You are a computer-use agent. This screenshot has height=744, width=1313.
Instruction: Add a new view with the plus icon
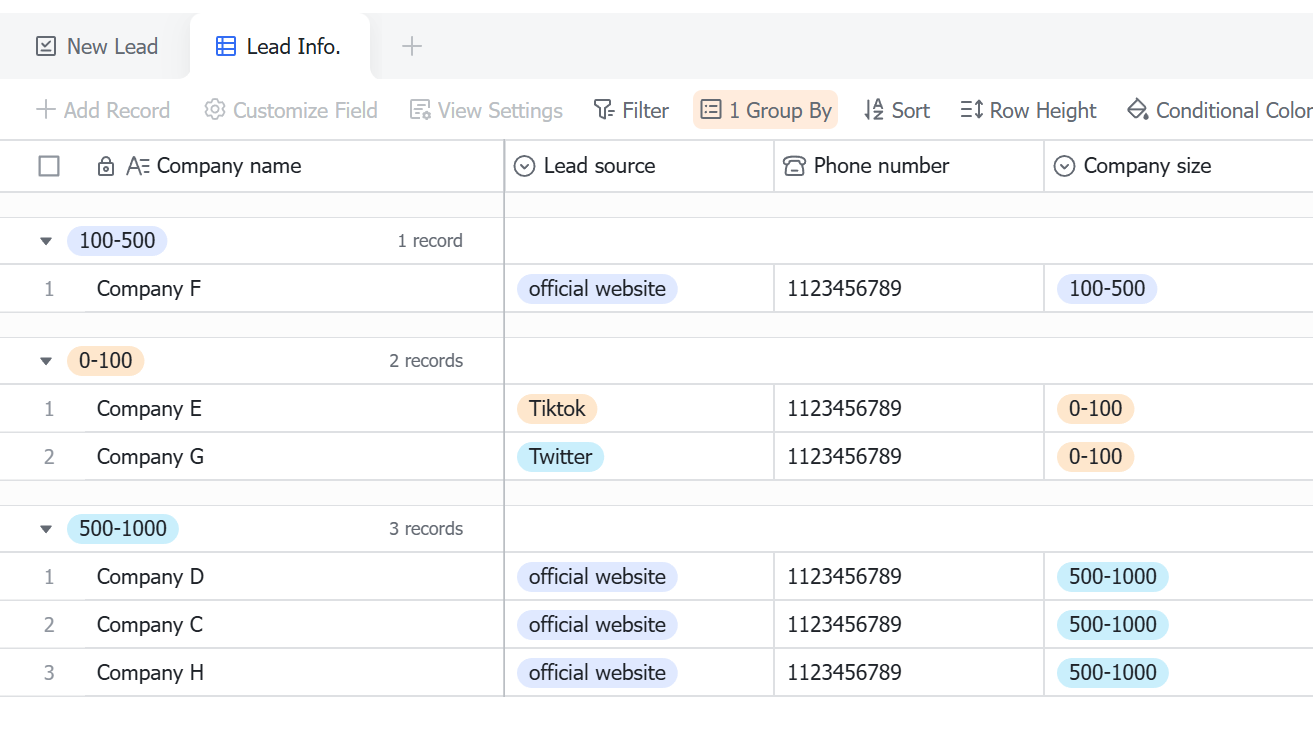coord(412,46)
